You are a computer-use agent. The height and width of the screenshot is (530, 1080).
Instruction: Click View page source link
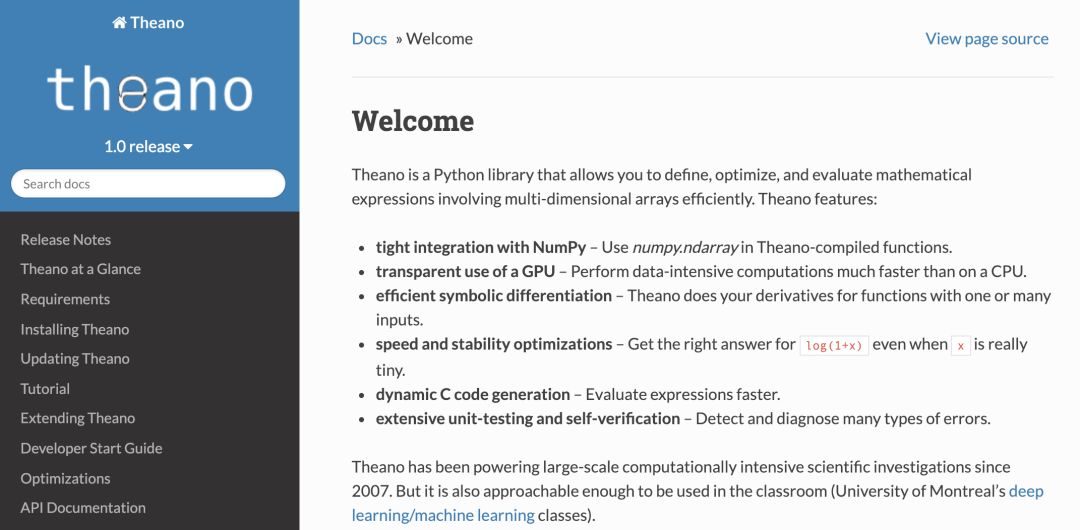coord(986,39)
